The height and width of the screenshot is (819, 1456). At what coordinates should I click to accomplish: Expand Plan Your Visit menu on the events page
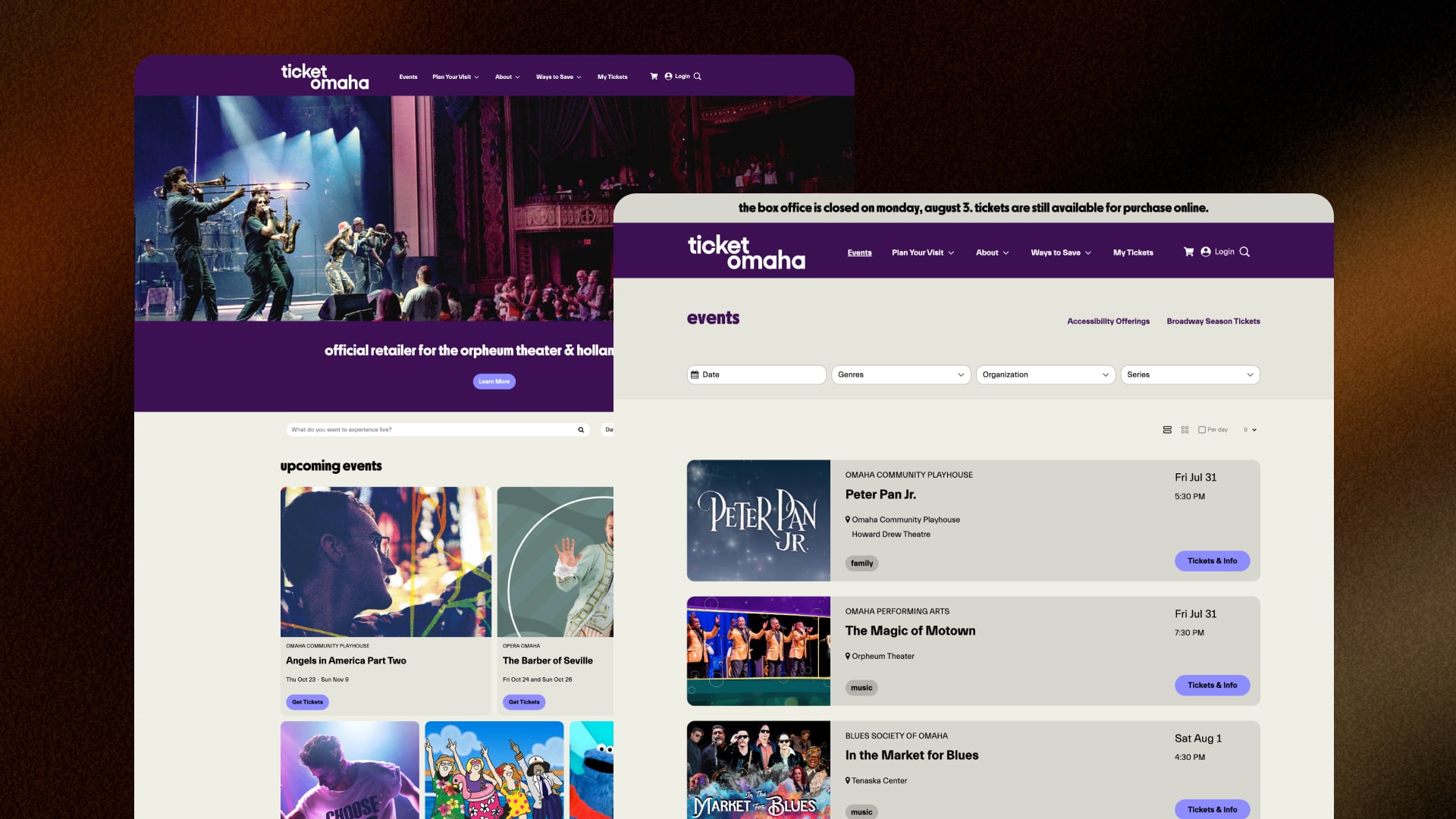pos(923,253)
